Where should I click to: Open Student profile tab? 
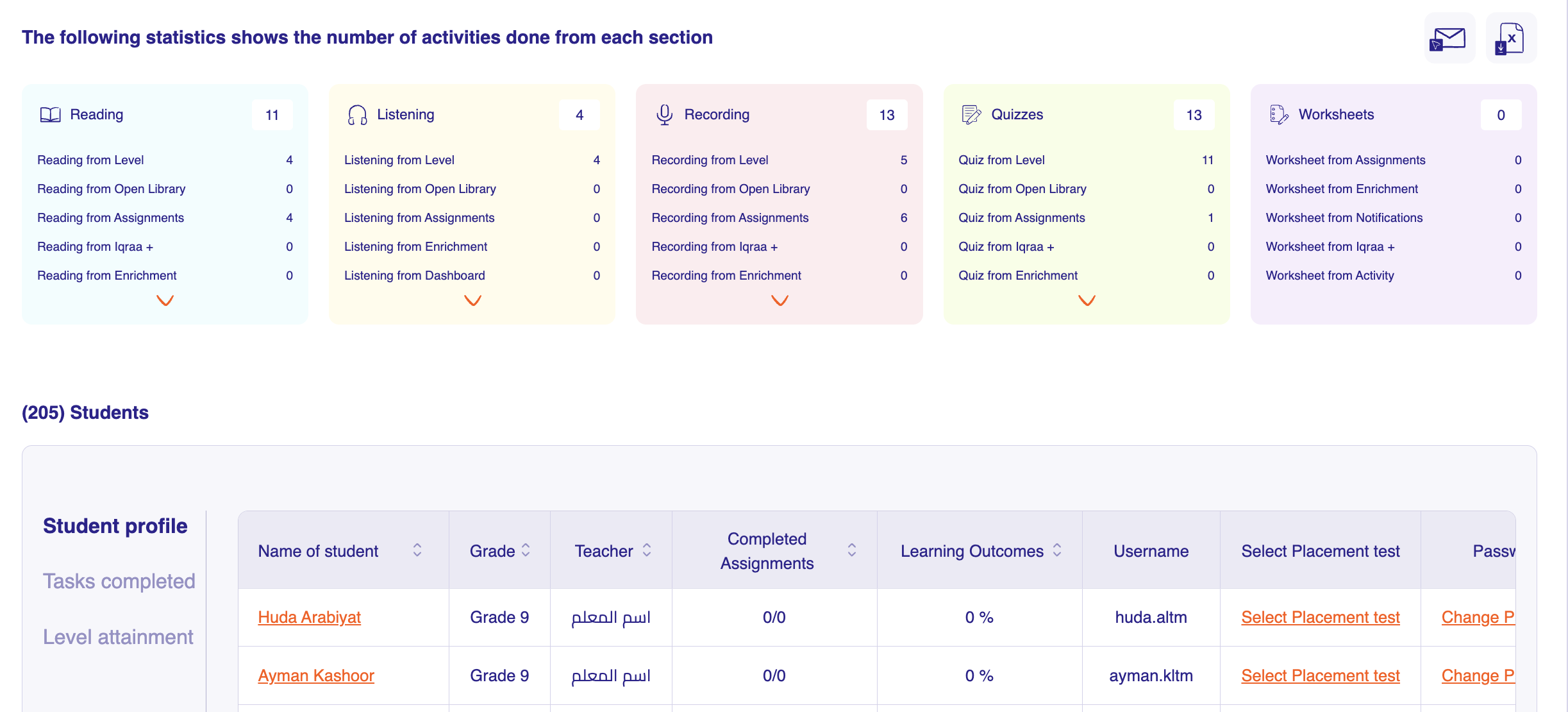pos(115,526)
